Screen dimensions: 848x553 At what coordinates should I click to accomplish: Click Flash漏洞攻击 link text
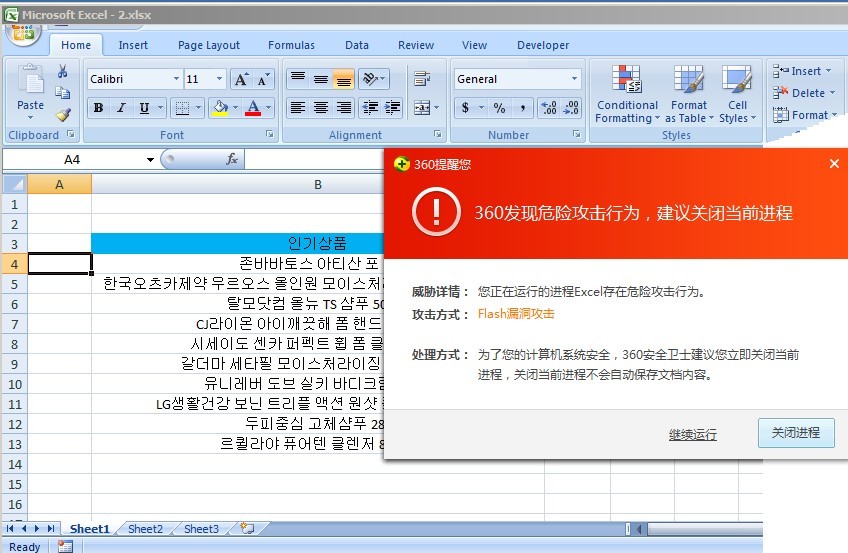[x=516, y=314]
